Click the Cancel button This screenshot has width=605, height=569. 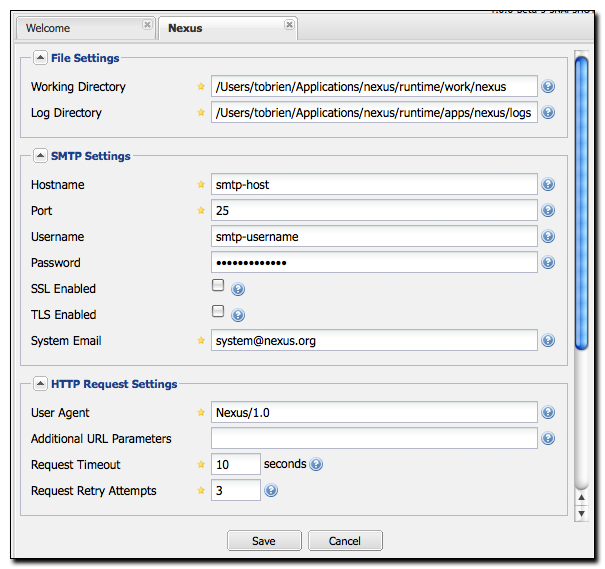345,541
